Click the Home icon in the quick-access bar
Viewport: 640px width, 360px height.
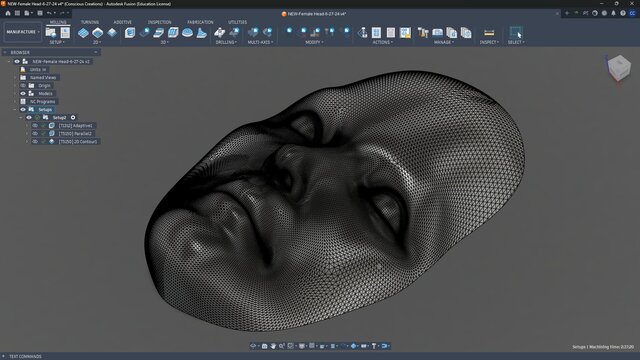tap(8, 13)
